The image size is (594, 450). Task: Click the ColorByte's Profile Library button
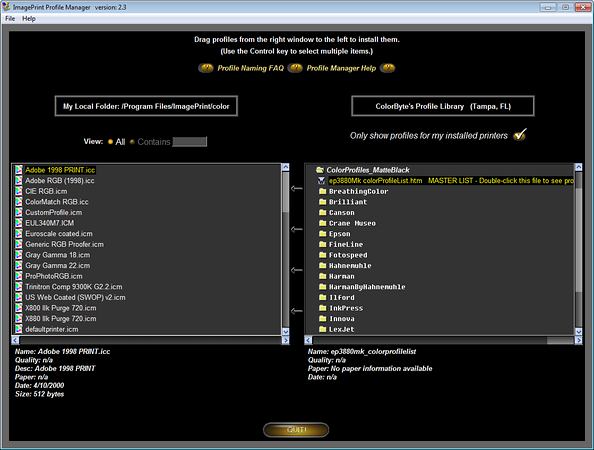pos(443,106)
